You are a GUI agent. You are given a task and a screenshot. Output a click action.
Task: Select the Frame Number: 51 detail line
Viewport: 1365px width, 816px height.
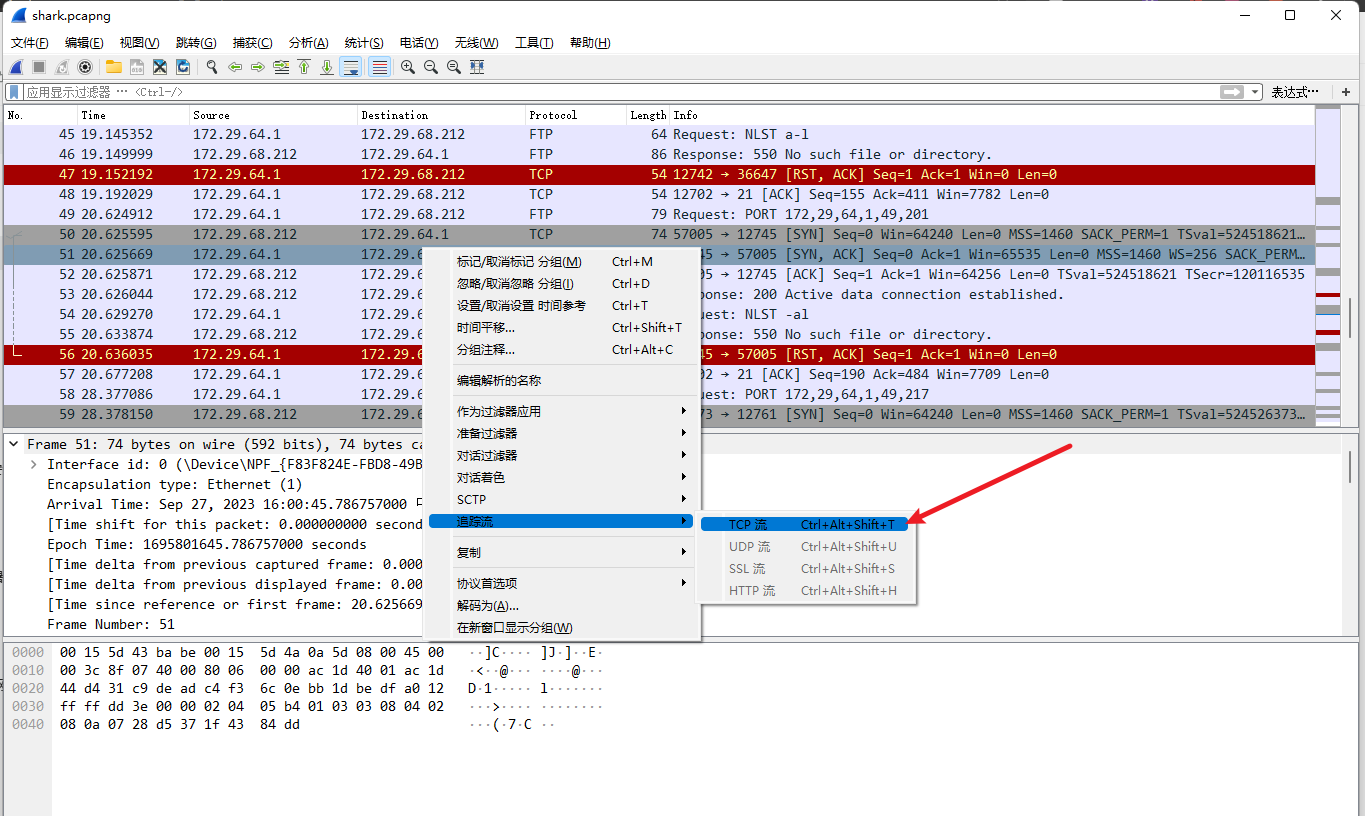coord(111,624)
